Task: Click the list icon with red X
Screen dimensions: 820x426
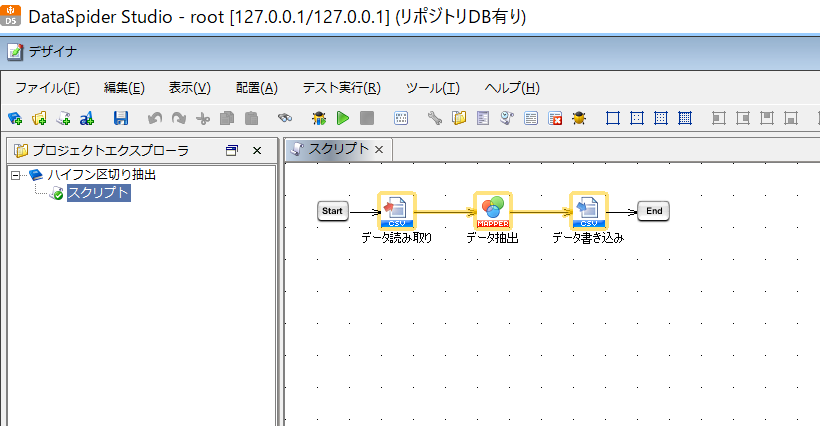Action: (555, 118)
